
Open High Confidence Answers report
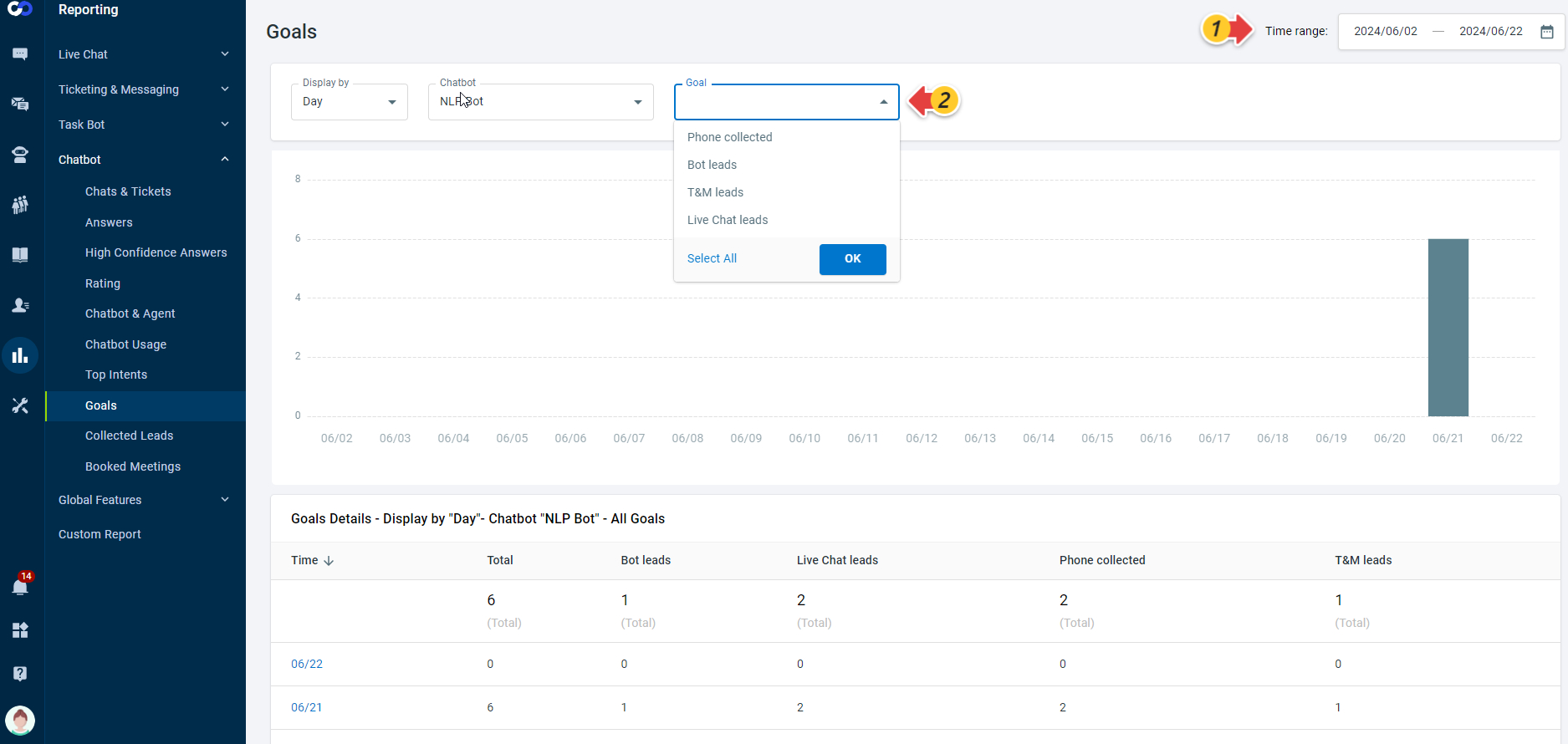click(x=156, y=252)
